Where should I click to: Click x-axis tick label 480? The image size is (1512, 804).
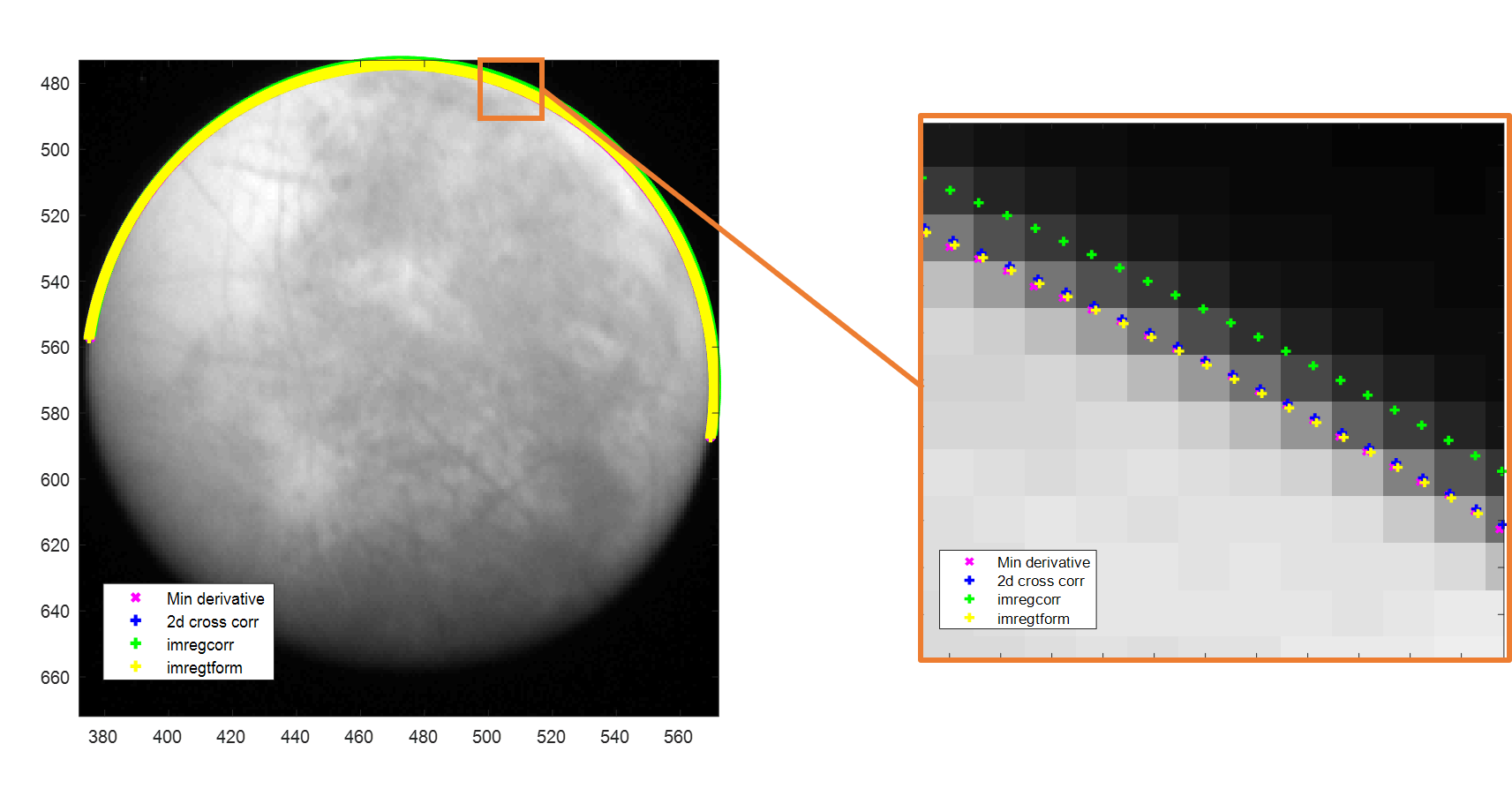coord(423,737)
